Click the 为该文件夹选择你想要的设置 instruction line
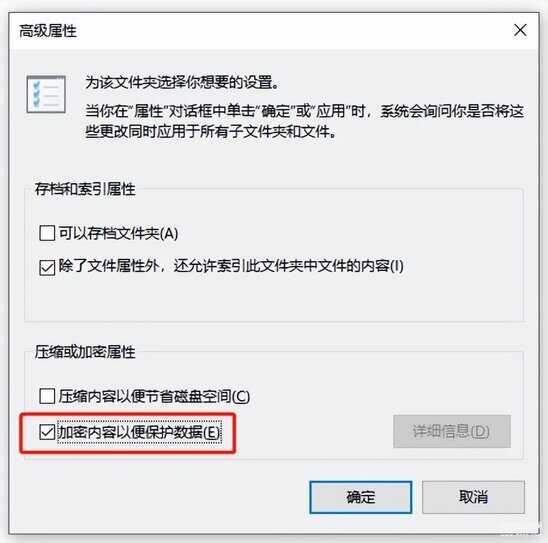The width and height of the screenshot is (548, 543). [182, 83]
